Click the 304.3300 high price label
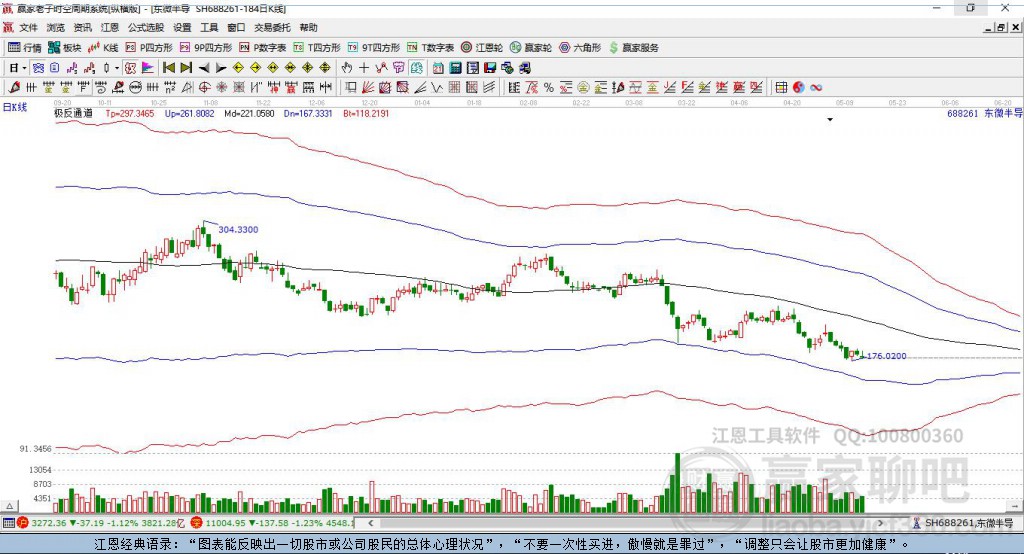Screen dimensions: 1024x554 tap(238, 229)
